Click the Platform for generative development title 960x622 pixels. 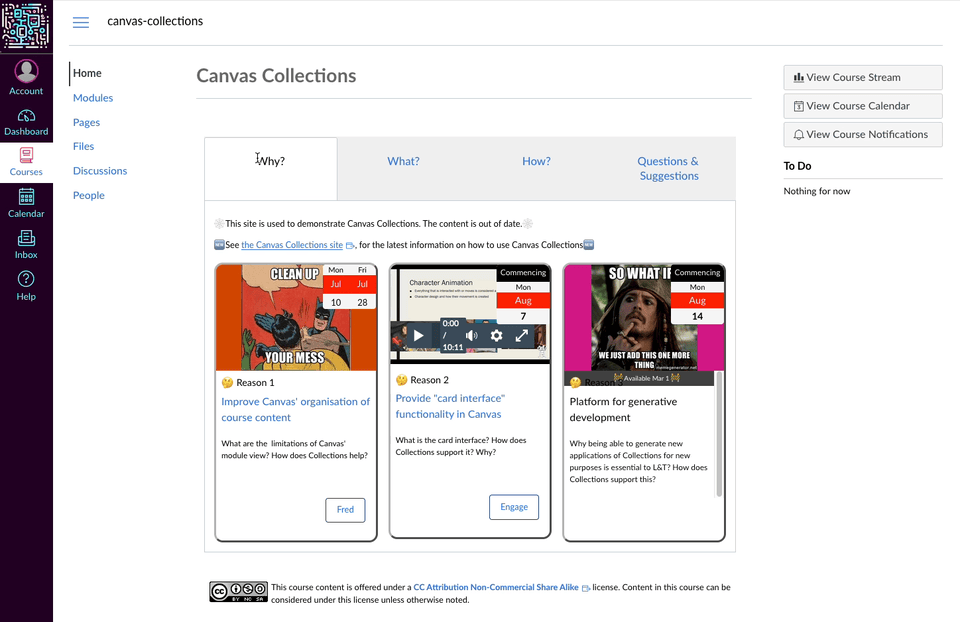tap(623, 410)
